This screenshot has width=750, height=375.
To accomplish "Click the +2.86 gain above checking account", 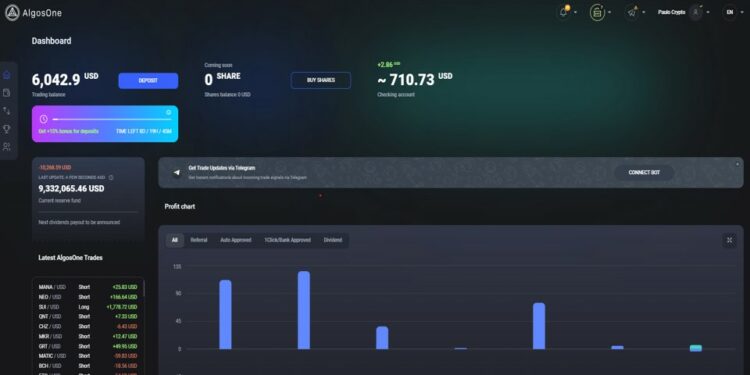I will coord(388,64).
